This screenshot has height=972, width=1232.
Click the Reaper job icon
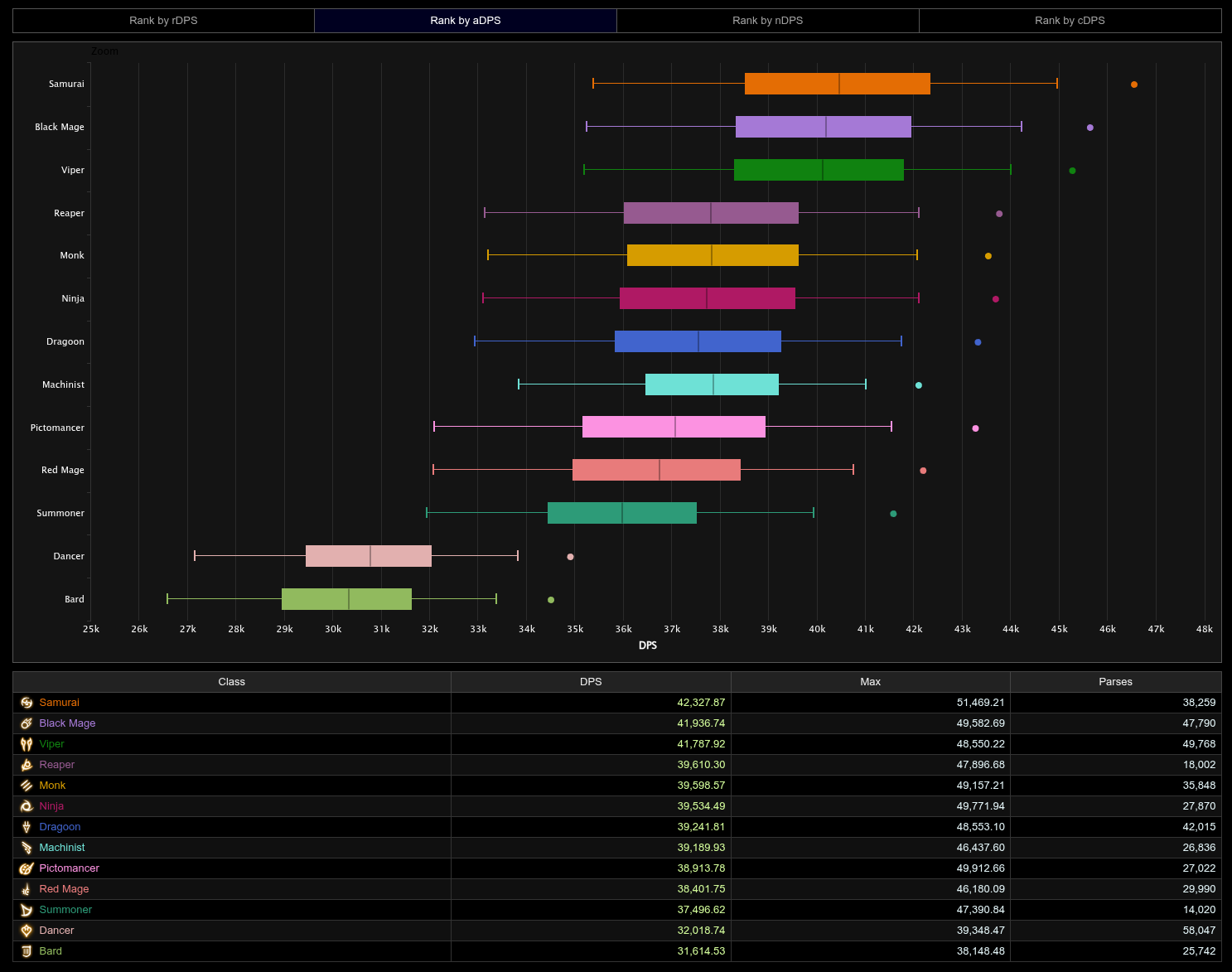(x=27, y=765)
